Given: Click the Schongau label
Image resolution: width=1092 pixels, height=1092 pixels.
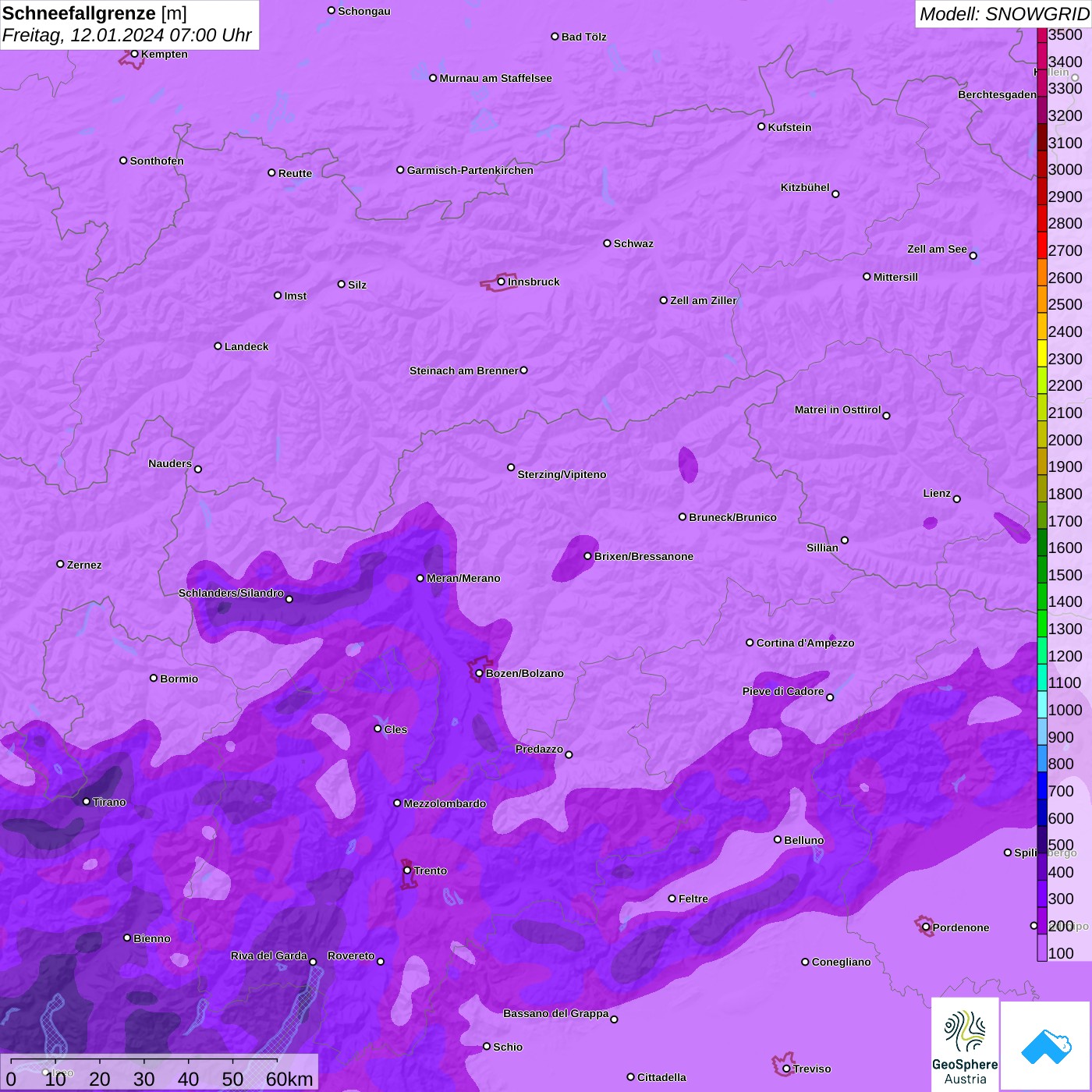Looking at the screenshot, I should tap(364, 11).
